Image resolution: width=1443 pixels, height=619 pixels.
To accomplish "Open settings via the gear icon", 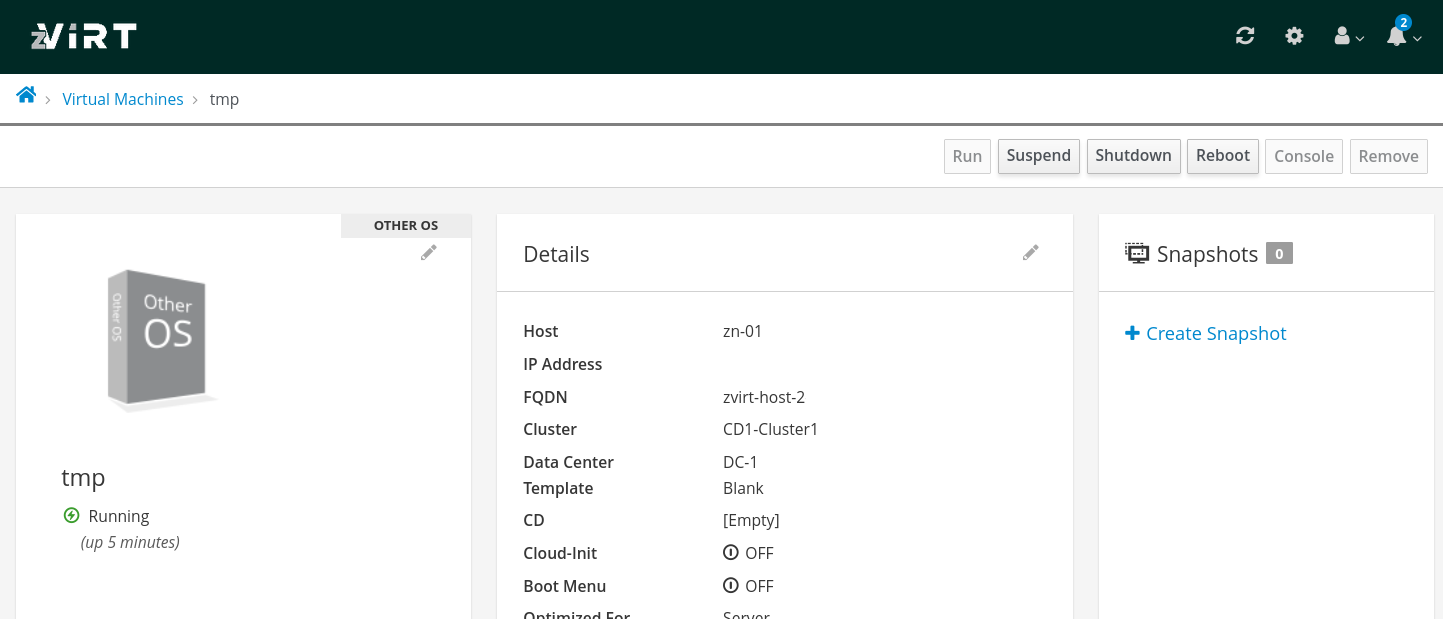I will tap(1294, 36).
